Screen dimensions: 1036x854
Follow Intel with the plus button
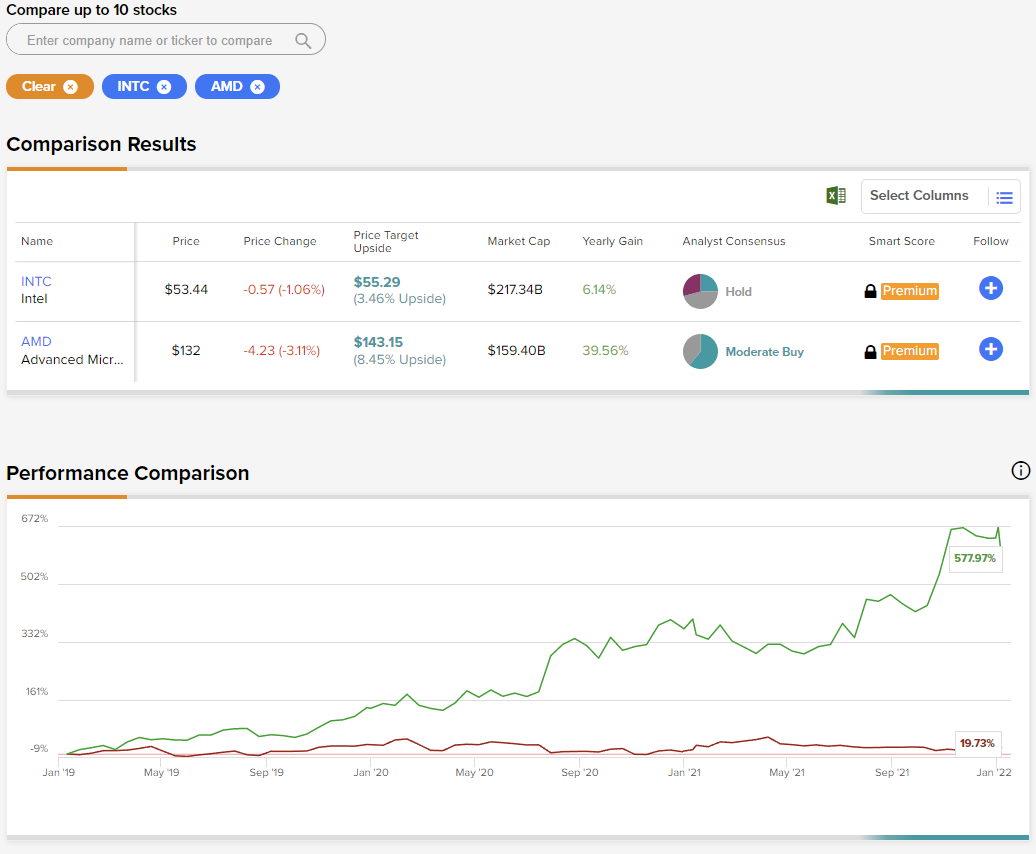pyautogui.click(x=990, y=288)
